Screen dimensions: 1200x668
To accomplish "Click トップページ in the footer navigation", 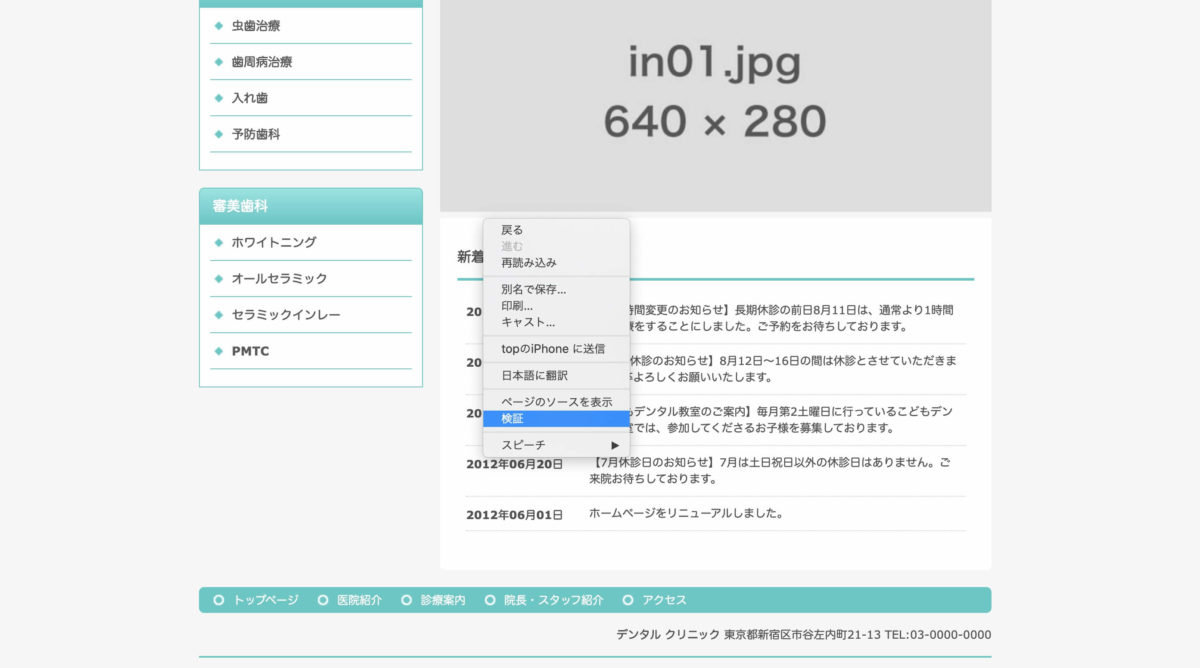I will 265,600.
